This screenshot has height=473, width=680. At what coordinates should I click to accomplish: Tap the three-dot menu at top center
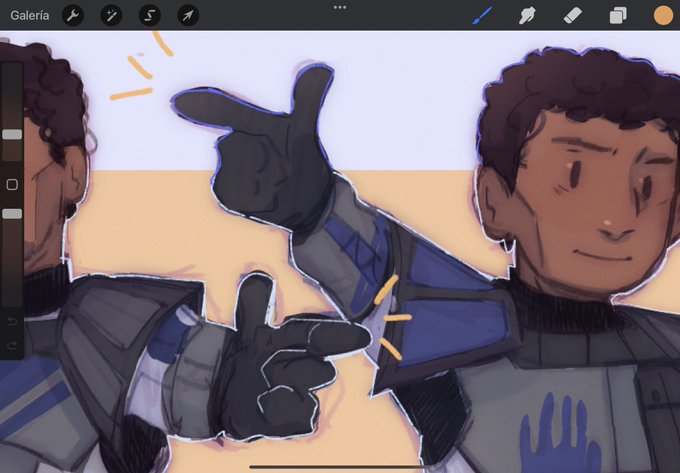(x=340, y=7)
